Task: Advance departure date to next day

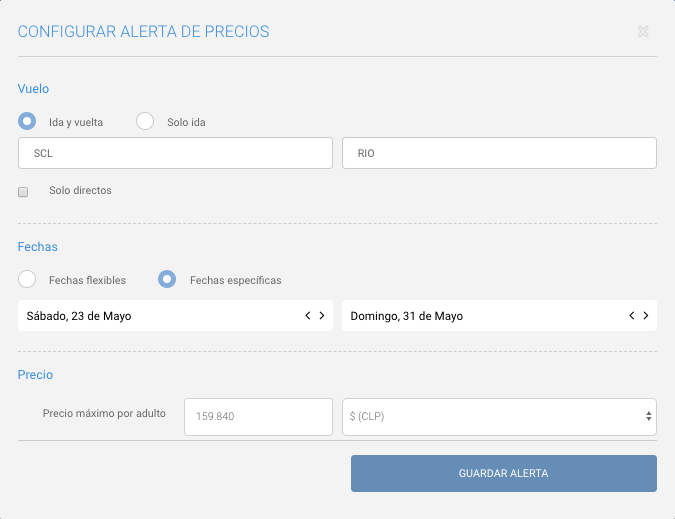Action: click(322, 315)
